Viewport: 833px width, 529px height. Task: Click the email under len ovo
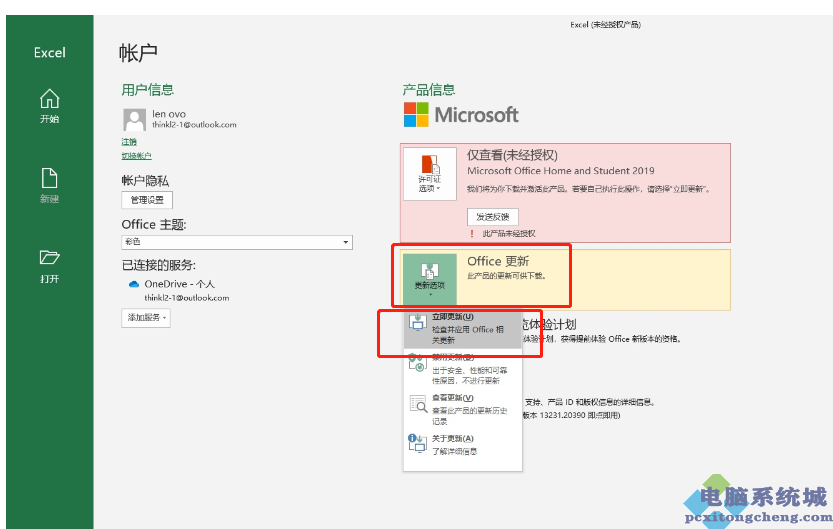(x=194, y=125)
